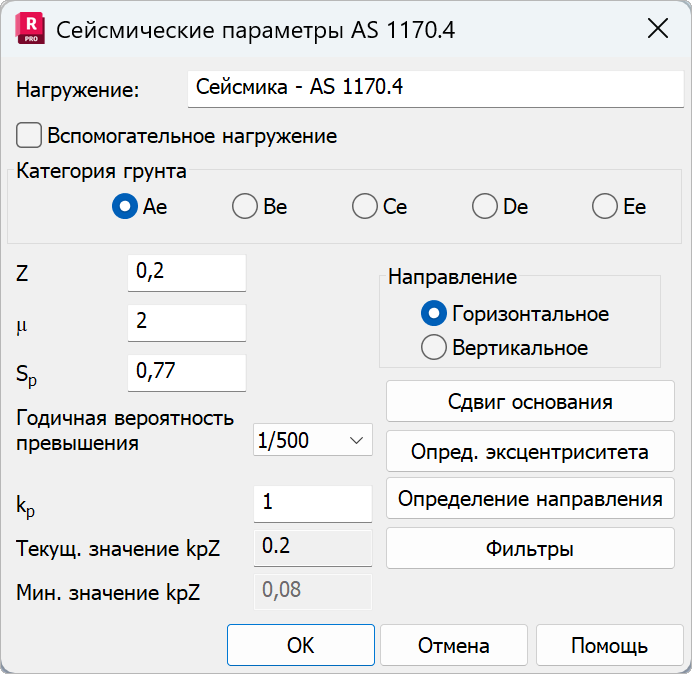The width and height of the screenshot is (692, 674).
Task: Select soil category Ae
Action: point(125,207)
